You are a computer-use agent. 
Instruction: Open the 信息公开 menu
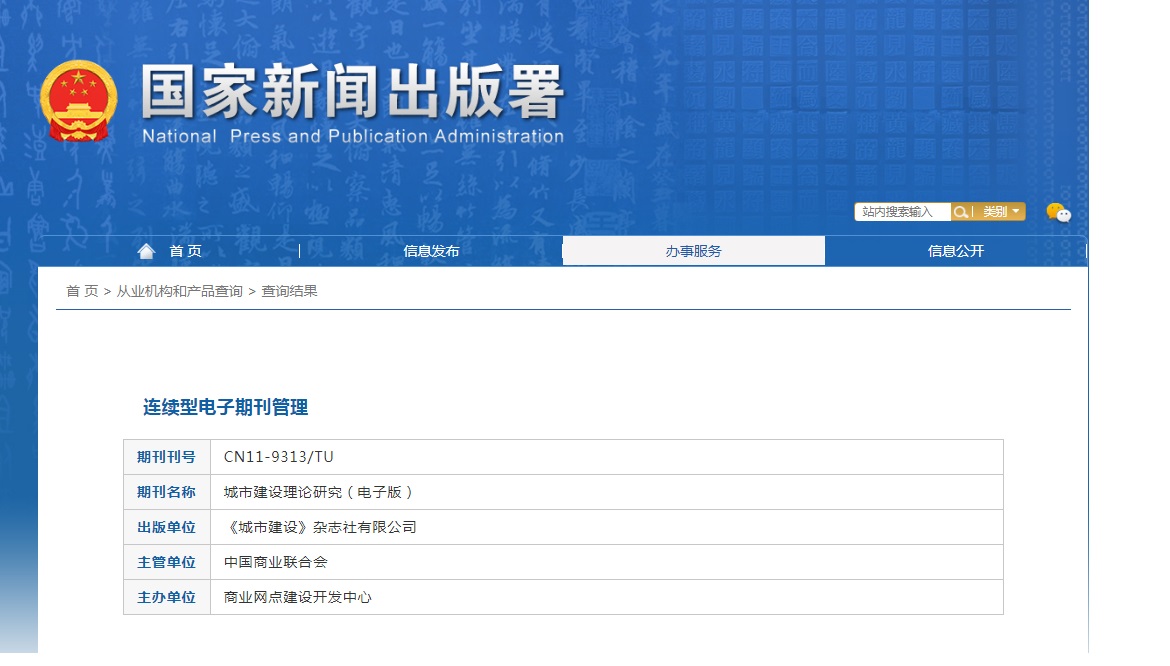[956, 251]
